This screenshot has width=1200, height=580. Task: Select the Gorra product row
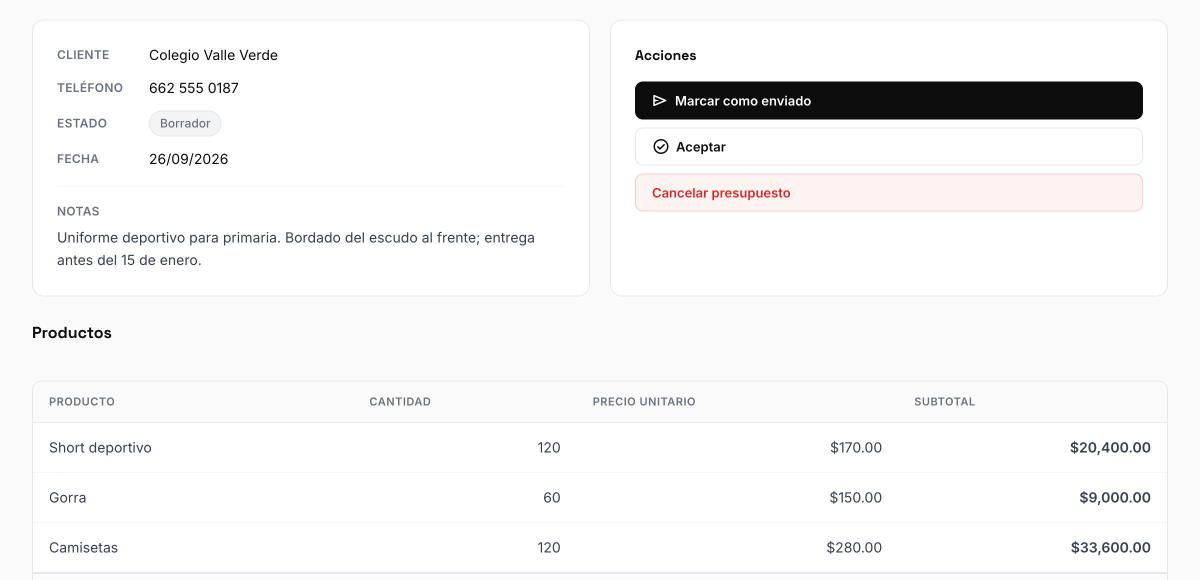(x=600, y=498)
